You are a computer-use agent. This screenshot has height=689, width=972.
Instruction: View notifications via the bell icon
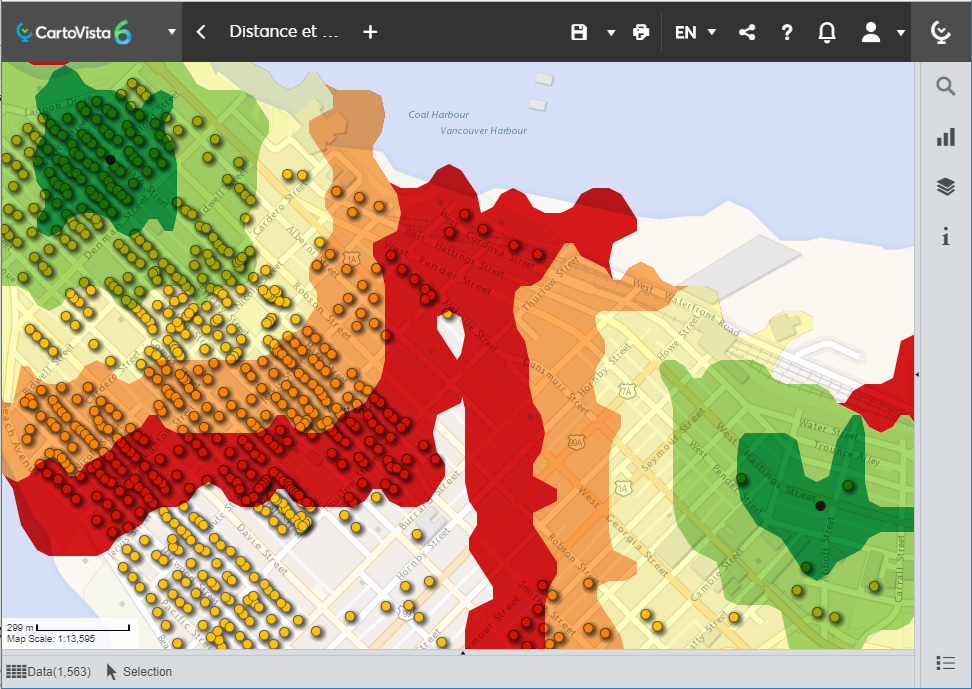(827, 32)
